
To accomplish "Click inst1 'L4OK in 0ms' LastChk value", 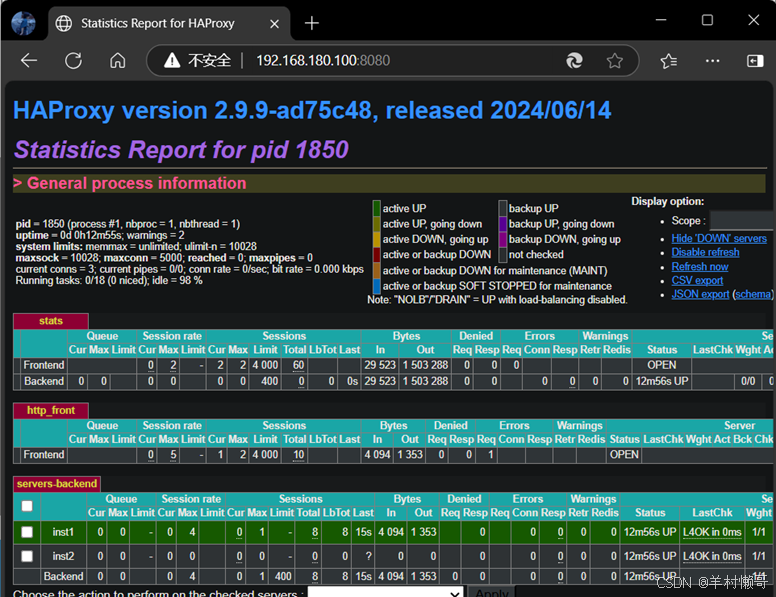I will click(712, 532).
